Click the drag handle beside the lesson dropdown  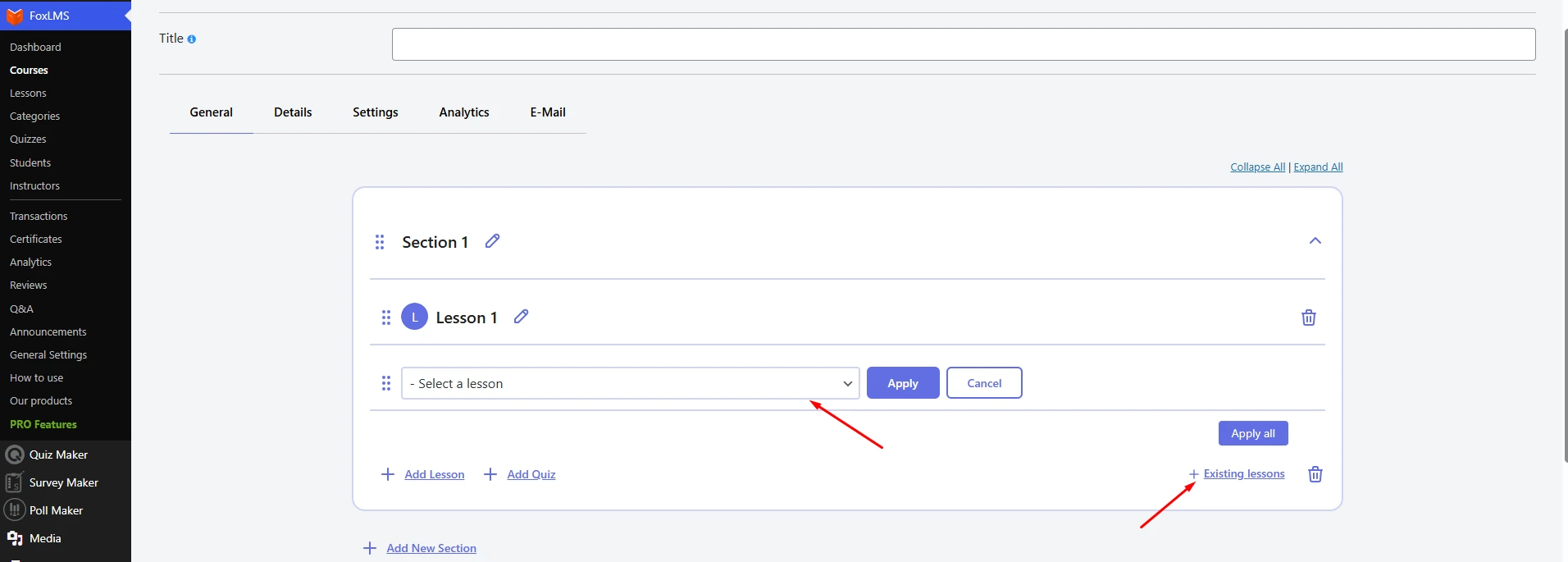coord(386,383)
